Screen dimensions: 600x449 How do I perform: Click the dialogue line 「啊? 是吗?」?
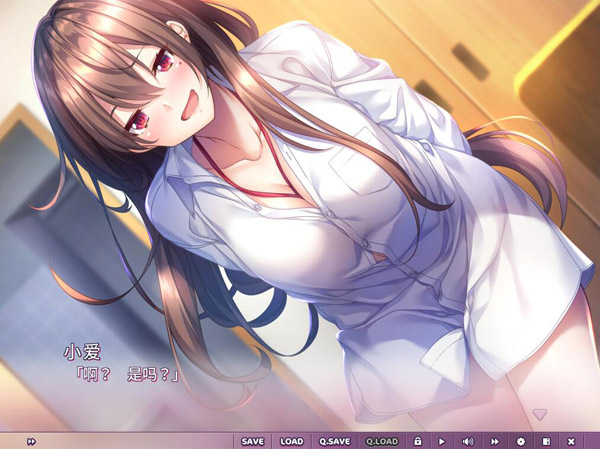pyautogui.click(x=127, y=374)
